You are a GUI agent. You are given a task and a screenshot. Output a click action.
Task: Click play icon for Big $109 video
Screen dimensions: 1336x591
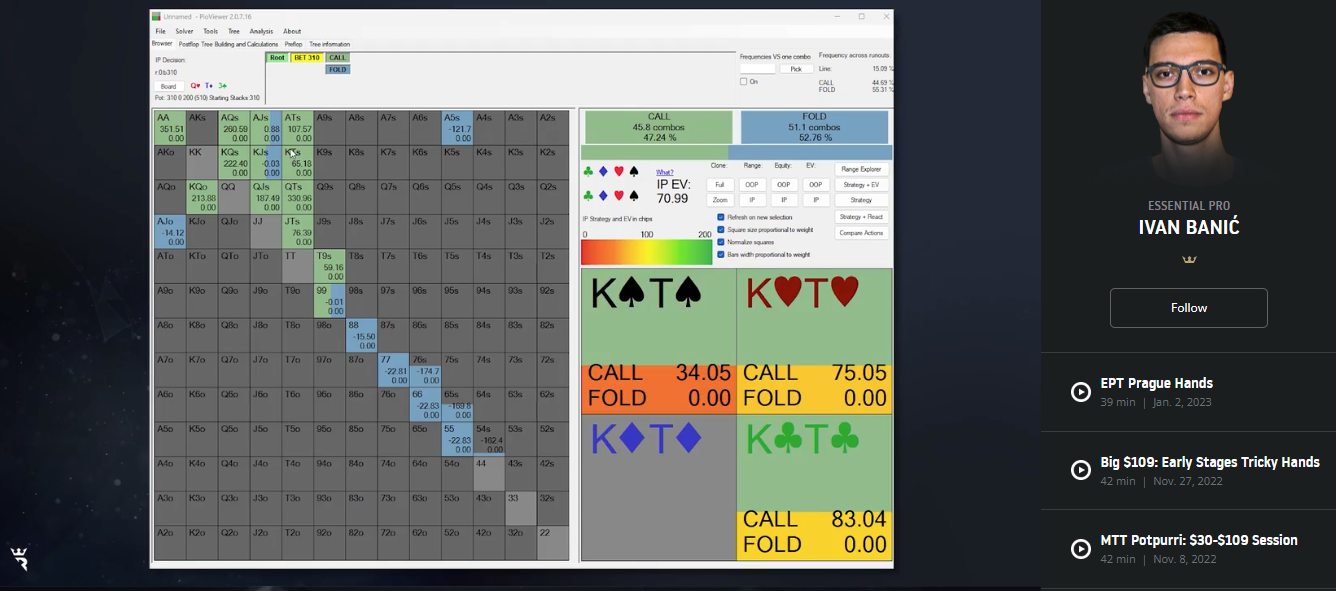click(x=1081, y=470)
